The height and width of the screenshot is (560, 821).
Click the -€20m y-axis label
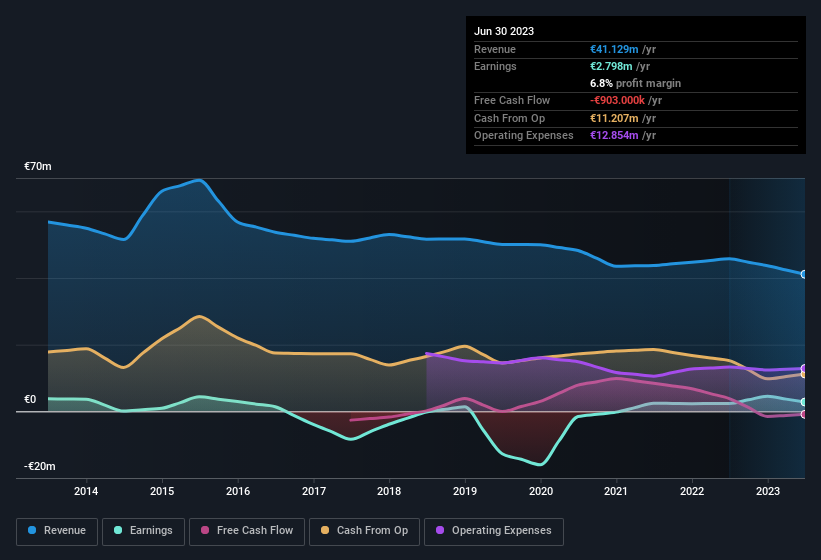click(x=39, y=466)
